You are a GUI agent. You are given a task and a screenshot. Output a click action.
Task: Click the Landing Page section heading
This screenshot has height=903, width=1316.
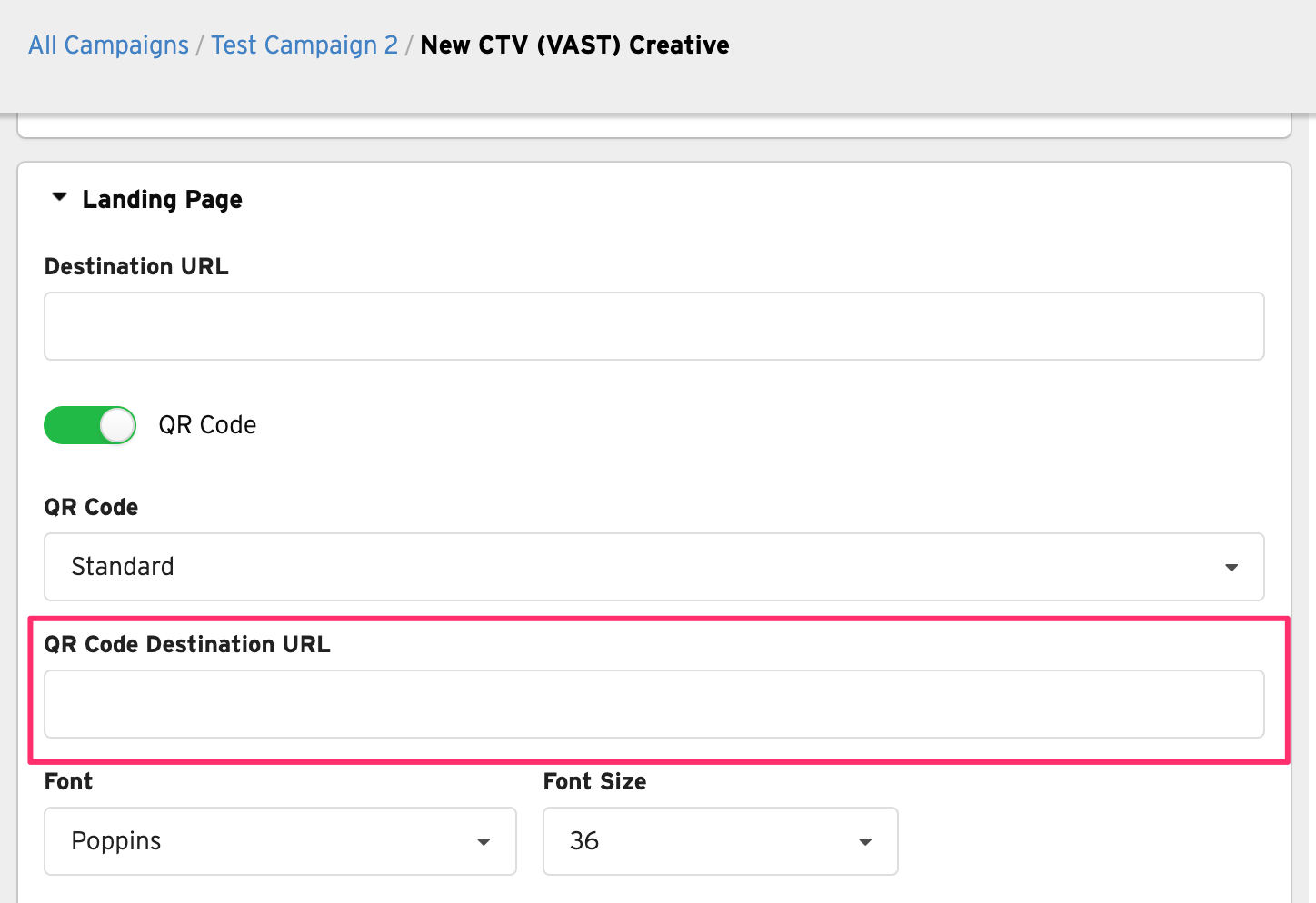click(162, 199)
